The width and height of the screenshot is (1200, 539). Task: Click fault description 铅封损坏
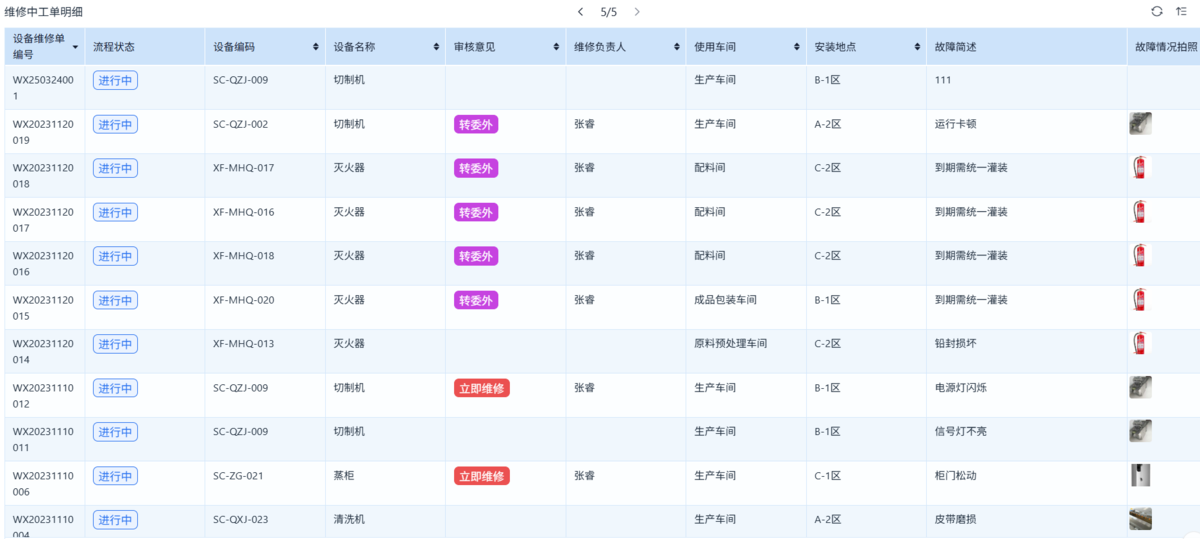(x=955, y=344)
